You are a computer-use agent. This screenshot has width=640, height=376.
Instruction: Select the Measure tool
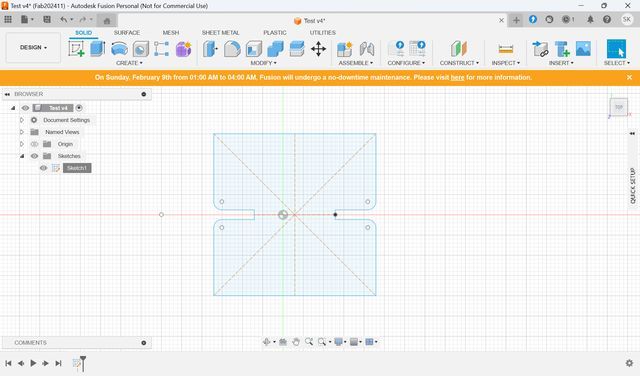(505, 49)
